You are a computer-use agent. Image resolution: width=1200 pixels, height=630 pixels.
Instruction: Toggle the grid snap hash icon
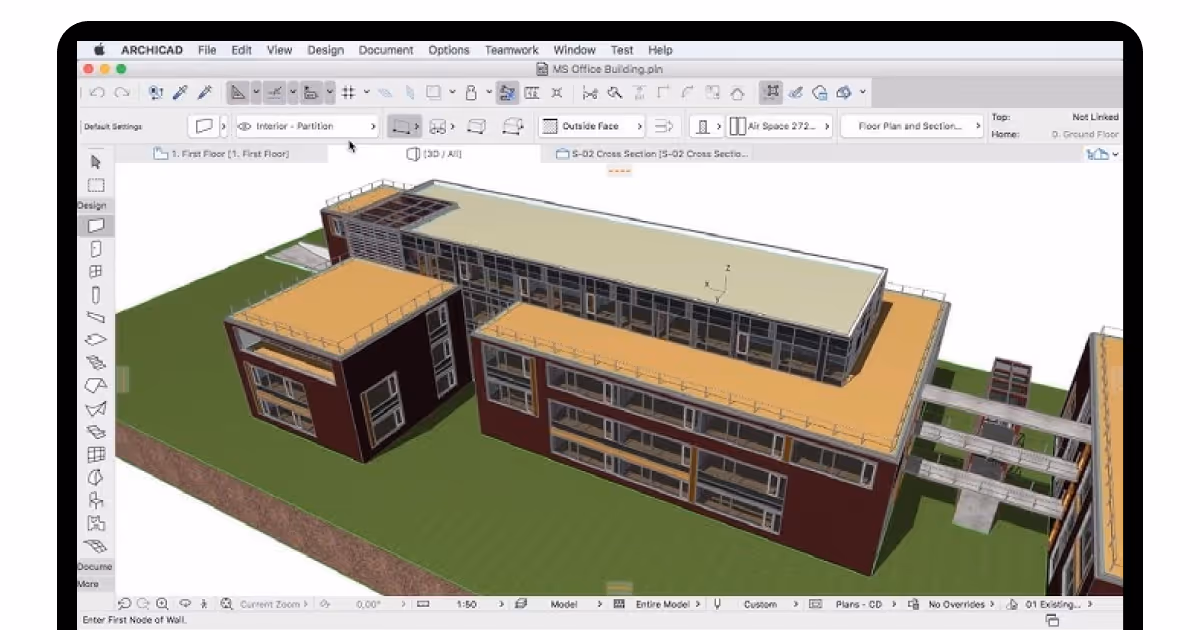[x=349, y=93]
